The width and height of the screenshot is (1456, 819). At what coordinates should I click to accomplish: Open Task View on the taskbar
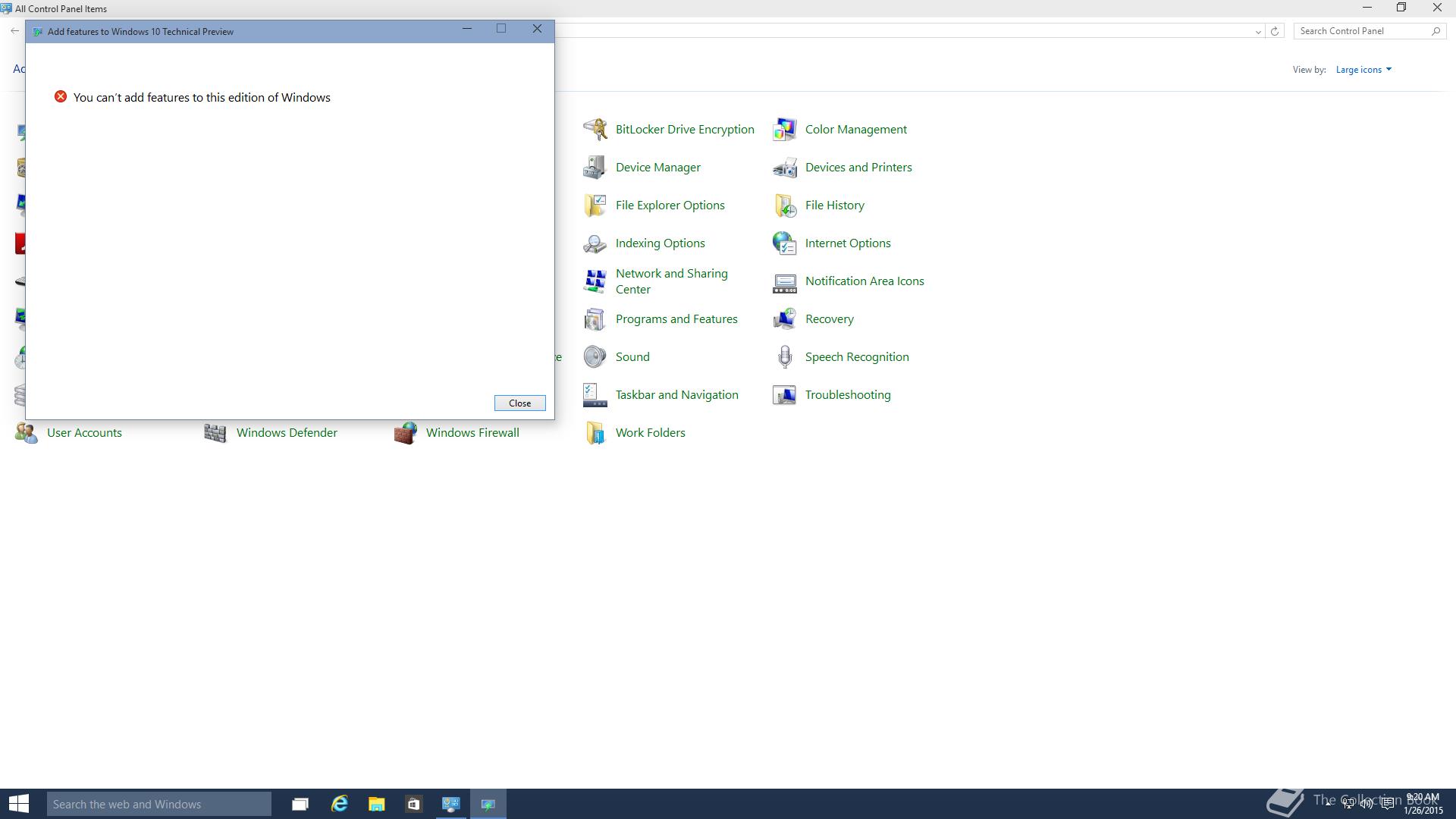click(x=300, y=804)
